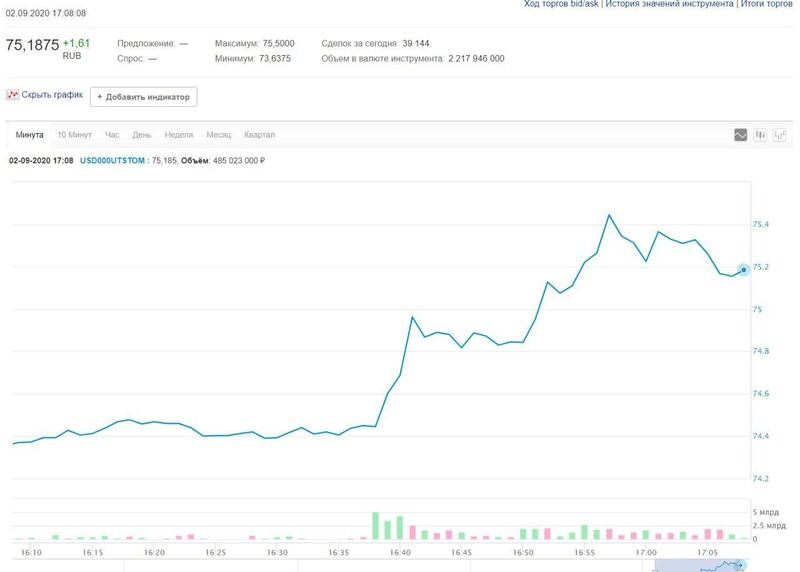The height and width of the screenshot is (572, 800).
Task: Switch to the Квартал timeframe
Action: coord(259,135)
